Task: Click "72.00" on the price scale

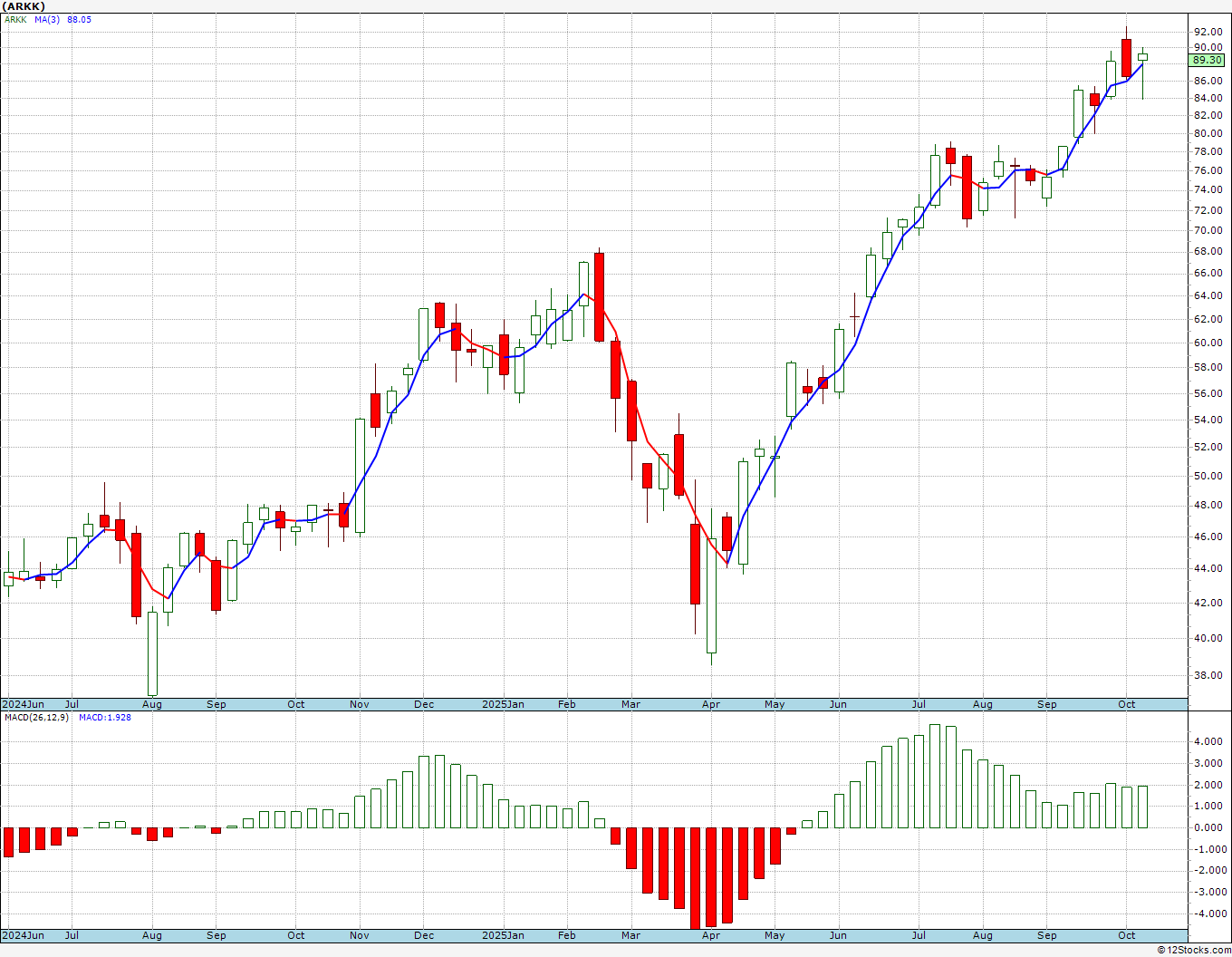Action: pyautogui.click(x=1208, y=209)
